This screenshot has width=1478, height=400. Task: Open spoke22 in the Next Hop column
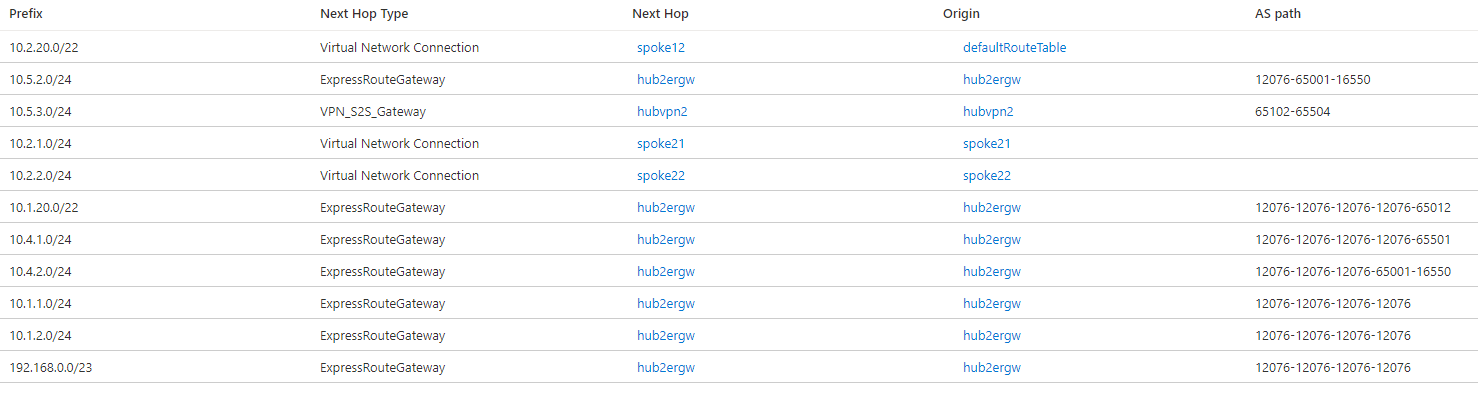[x=661, y=175]
